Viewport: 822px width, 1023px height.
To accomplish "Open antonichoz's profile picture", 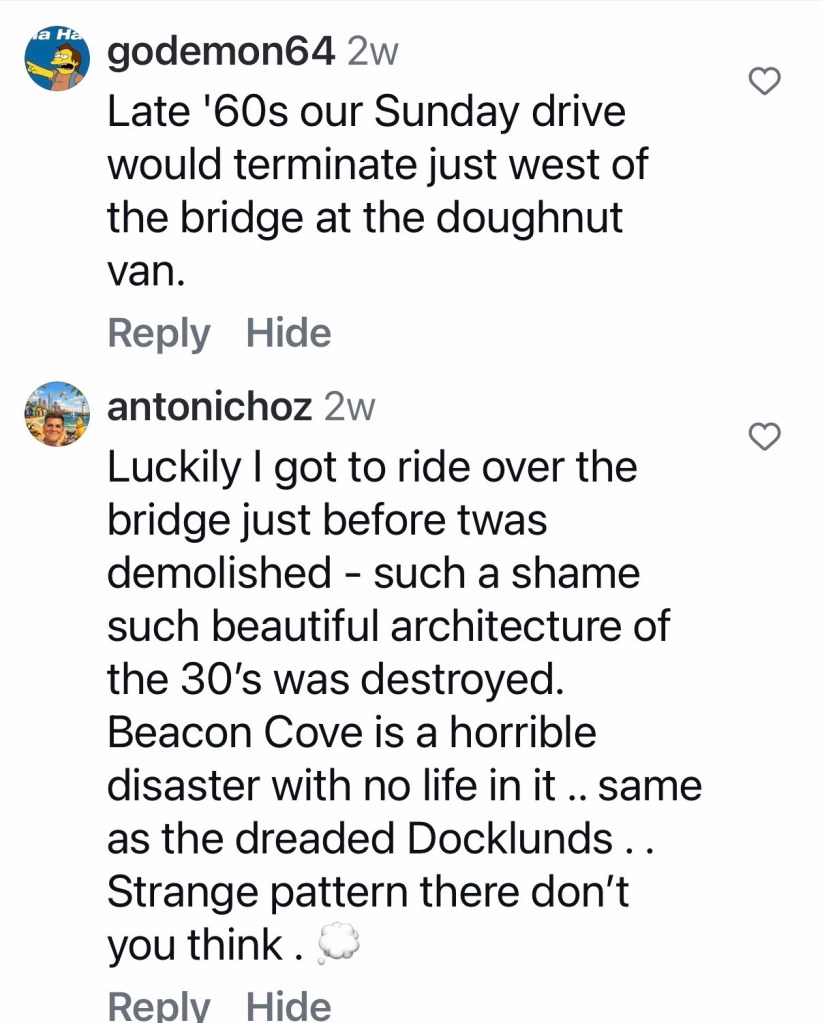I will click(58, 412).
